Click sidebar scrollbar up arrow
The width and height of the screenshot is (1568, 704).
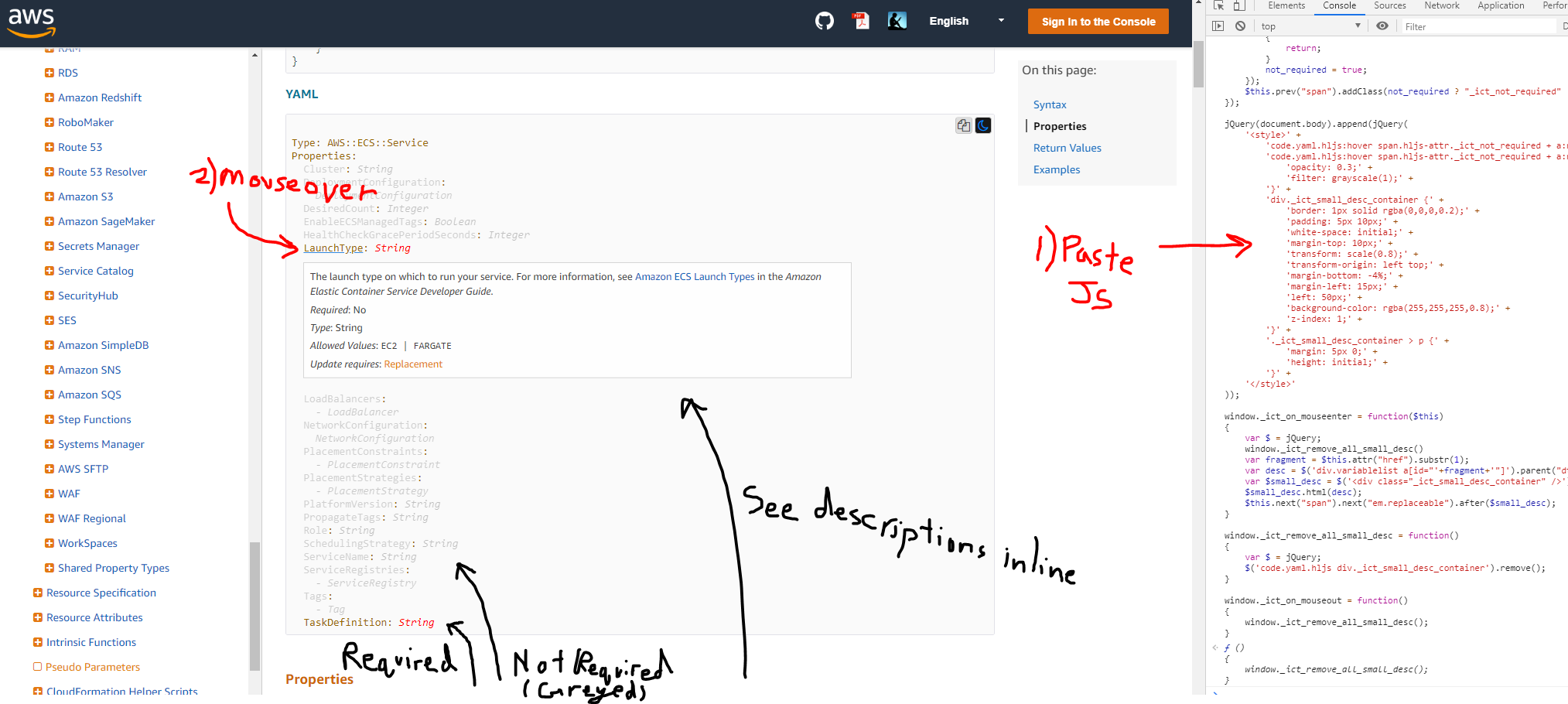[255, 55]
